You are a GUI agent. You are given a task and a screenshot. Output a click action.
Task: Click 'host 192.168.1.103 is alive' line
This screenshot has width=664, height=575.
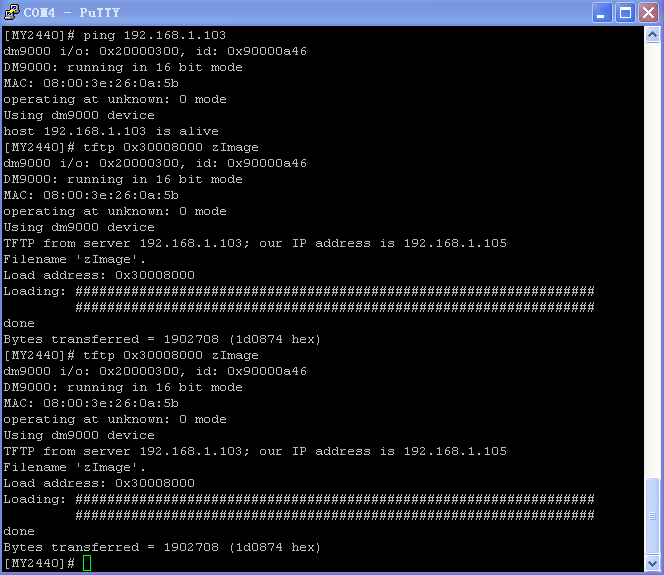(111, 131)
